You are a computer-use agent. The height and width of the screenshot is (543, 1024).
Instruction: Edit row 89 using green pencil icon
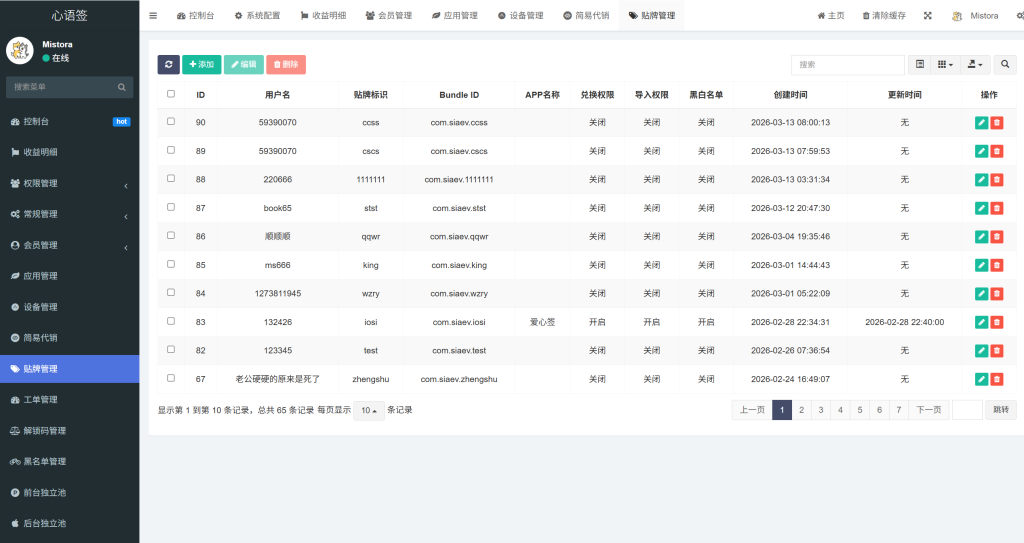tap(981, 151)
